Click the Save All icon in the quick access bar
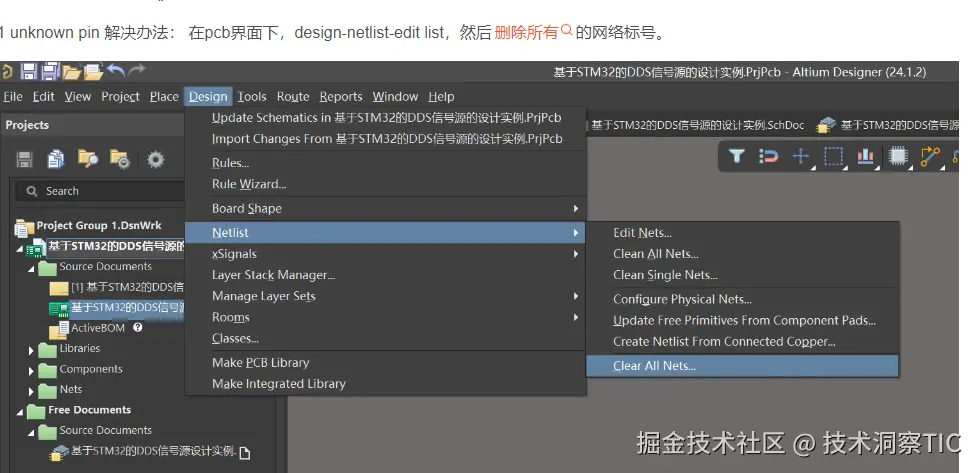 click(50, 72)
